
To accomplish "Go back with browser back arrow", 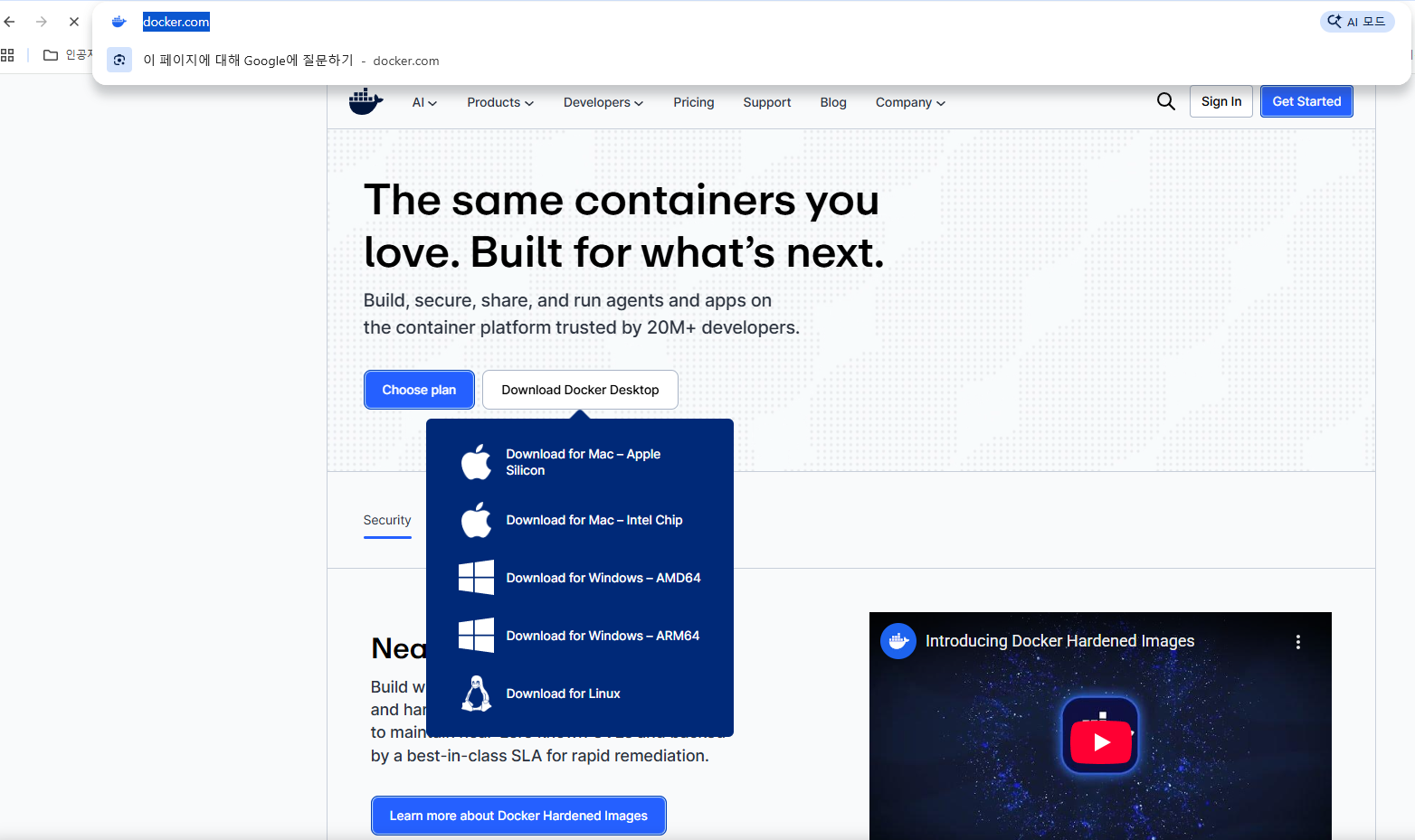I will (10, 22).
